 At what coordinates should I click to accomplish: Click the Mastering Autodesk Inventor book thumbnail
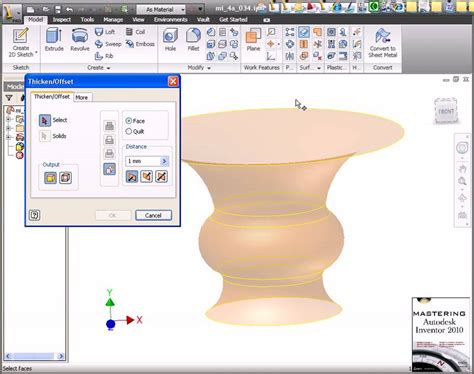tap(441, 335)
